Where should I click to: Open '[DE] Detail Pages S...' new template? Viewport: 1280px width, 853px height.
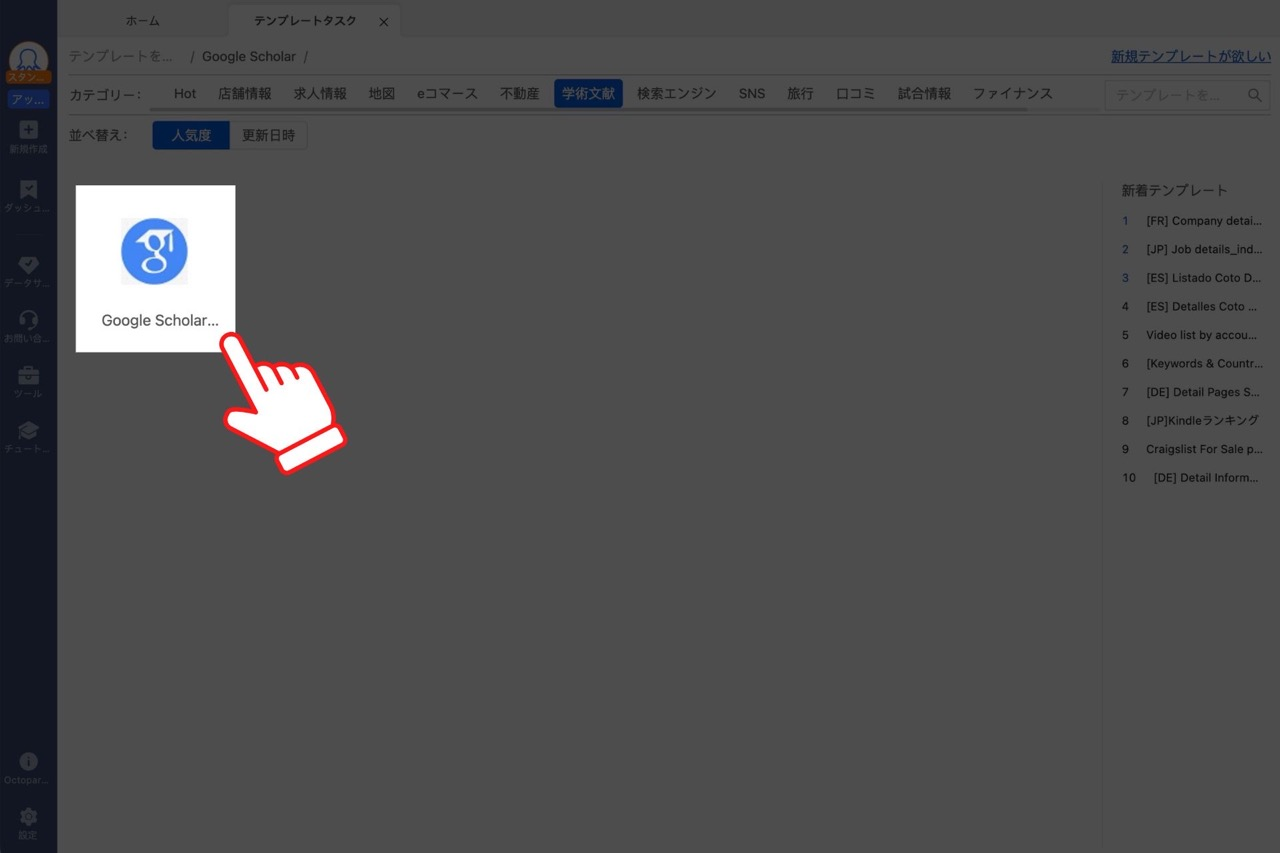[1204, 392]
